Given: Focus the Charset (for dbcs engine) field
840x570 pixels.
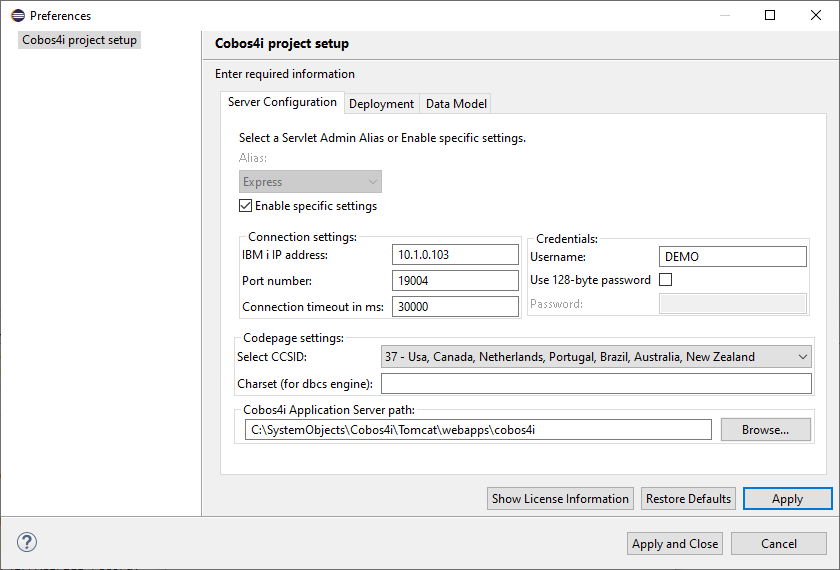Looking at the screenshot, I should pyautogui.click(x=596, y=384).
